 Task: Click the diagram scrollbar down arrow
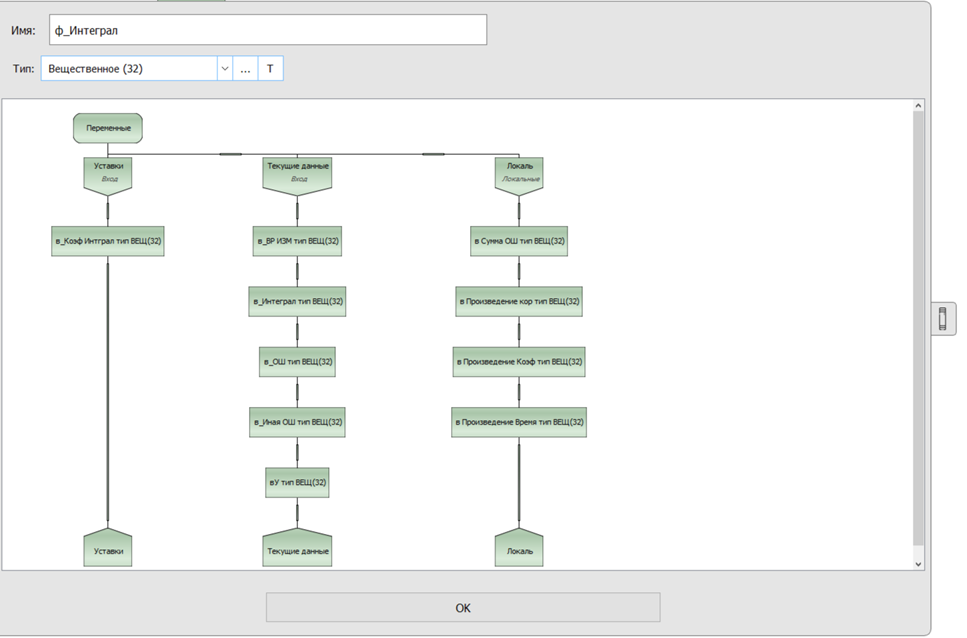tap(919, 564)
